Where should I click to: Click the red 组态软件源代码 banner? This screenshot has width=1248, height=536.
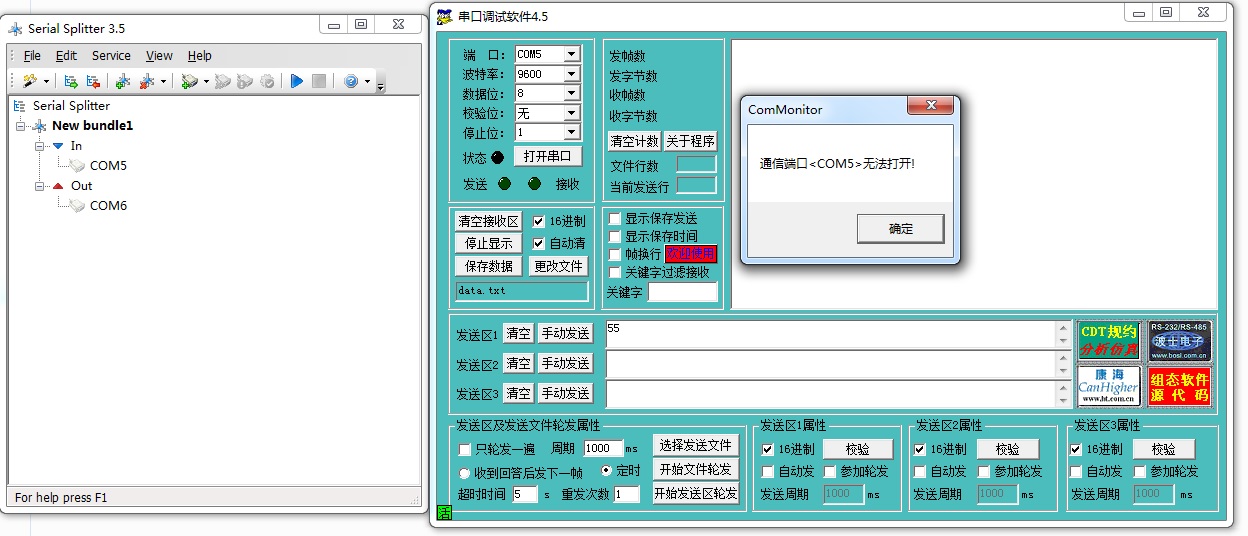(x=1179, y=386)
